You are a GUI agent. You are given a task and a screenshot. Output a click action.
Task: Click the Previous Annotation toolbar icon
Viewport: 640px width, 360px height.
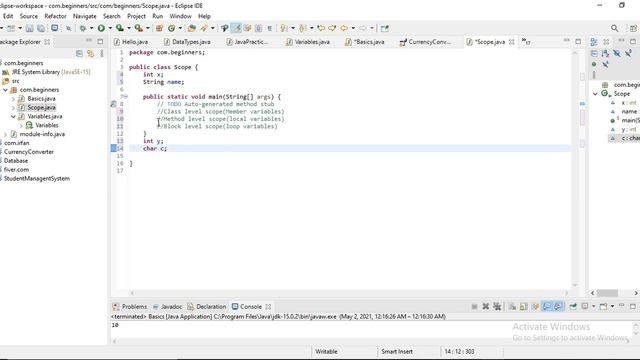(x=302, y=28)
